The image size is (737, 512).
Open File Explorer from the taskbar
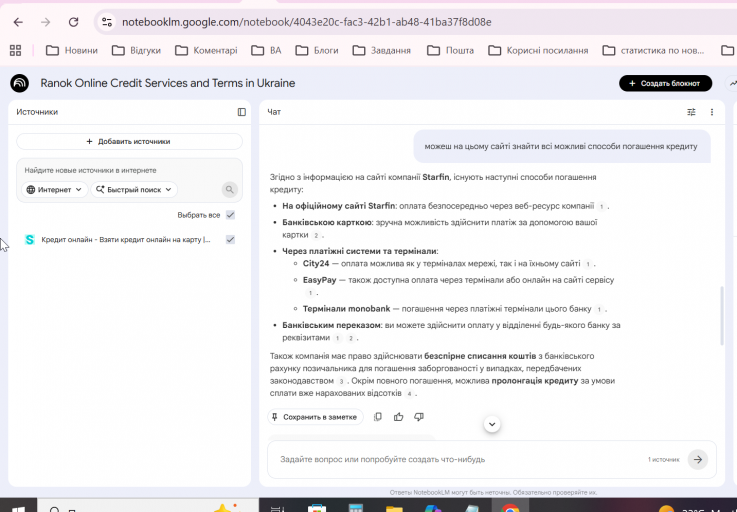[x=394, y=509]
